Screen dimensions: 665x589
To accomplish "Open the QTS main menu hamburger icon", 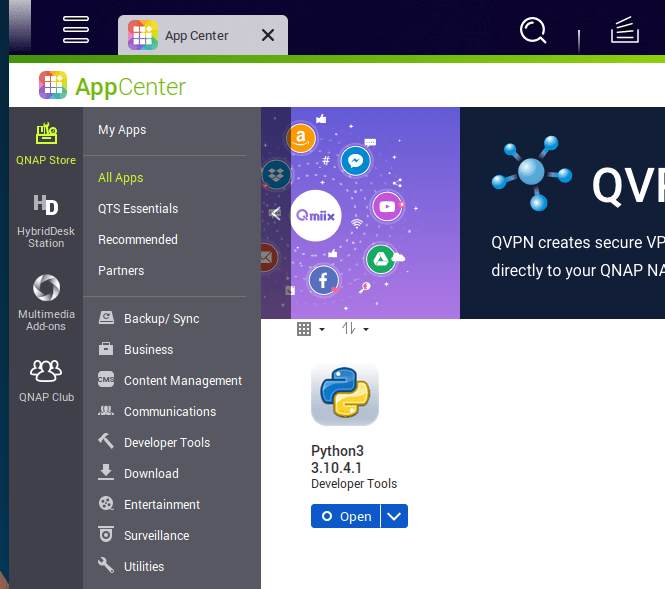I will point(76,30).
